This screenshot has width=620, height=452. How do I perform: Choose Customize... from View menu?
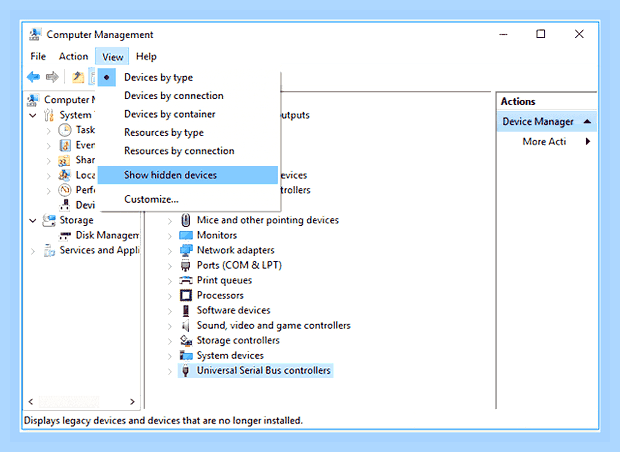coord(188,199)
